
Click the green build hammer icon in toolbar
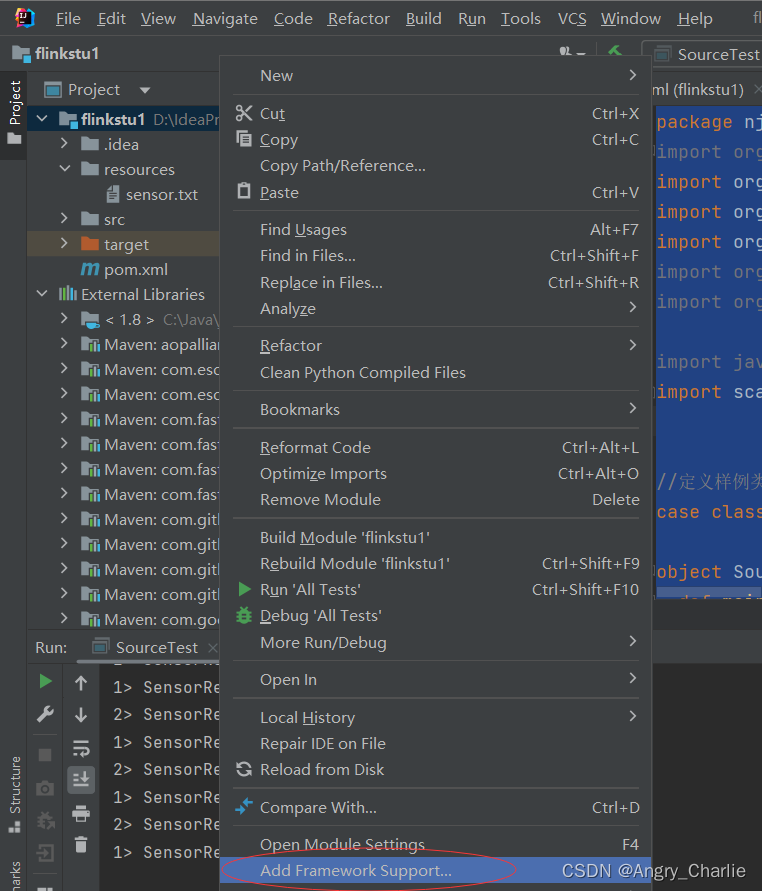[614, 52]
